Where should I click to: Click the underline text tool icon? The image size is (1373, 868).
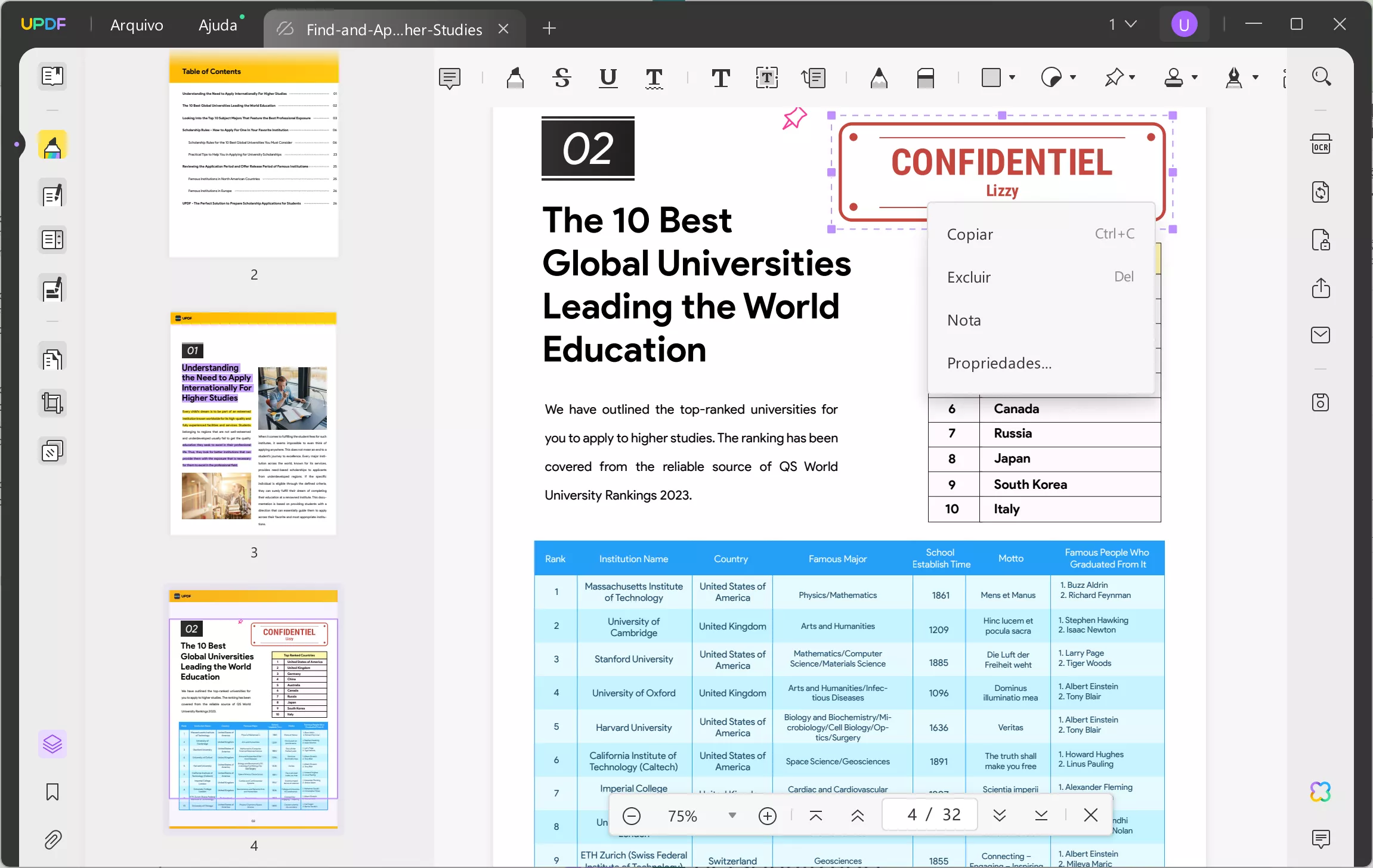click(x=607, y=78)
